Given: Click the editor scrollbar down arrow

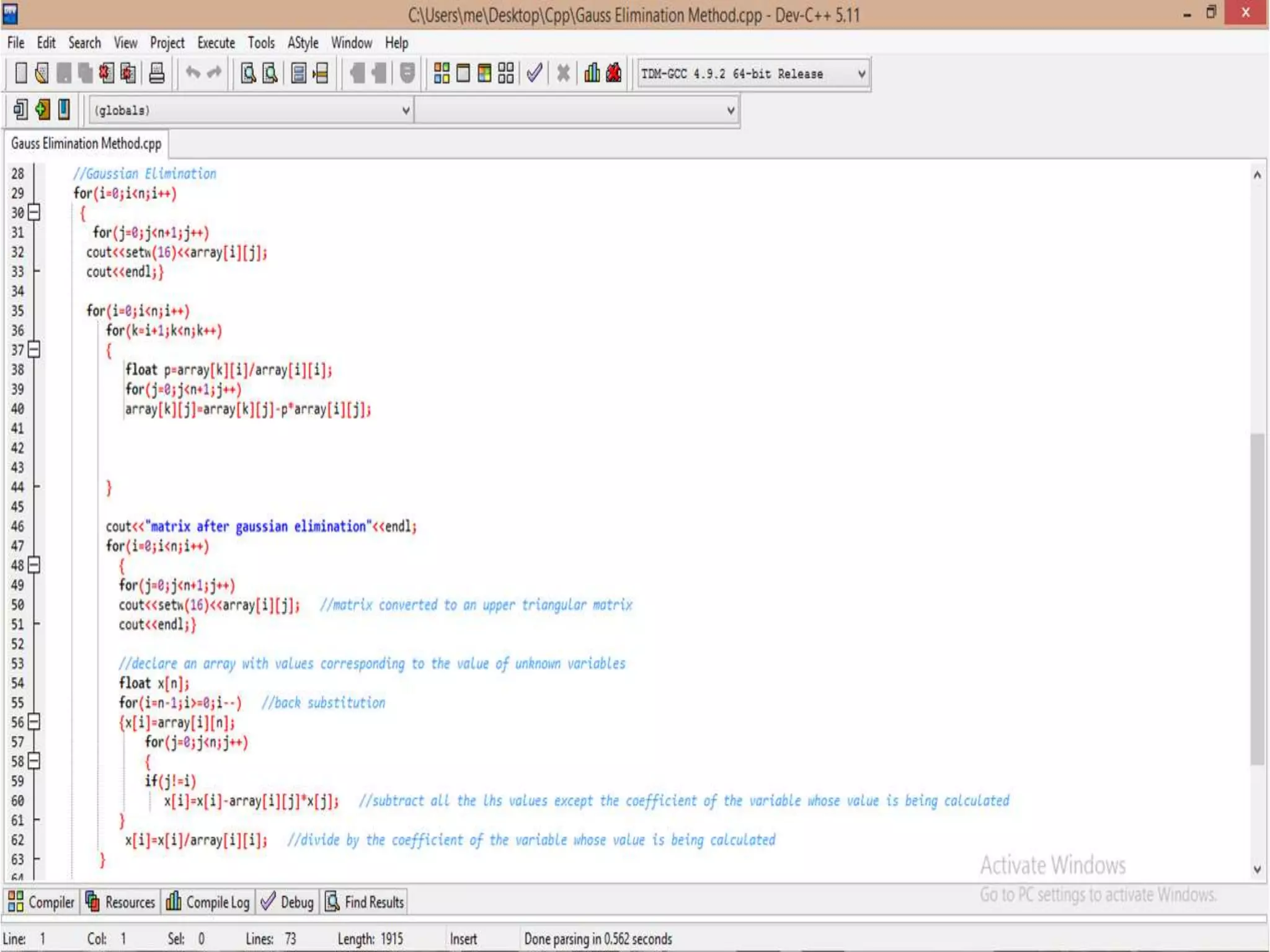Looking at the screenshot, I should click(x=1257, y=870).
